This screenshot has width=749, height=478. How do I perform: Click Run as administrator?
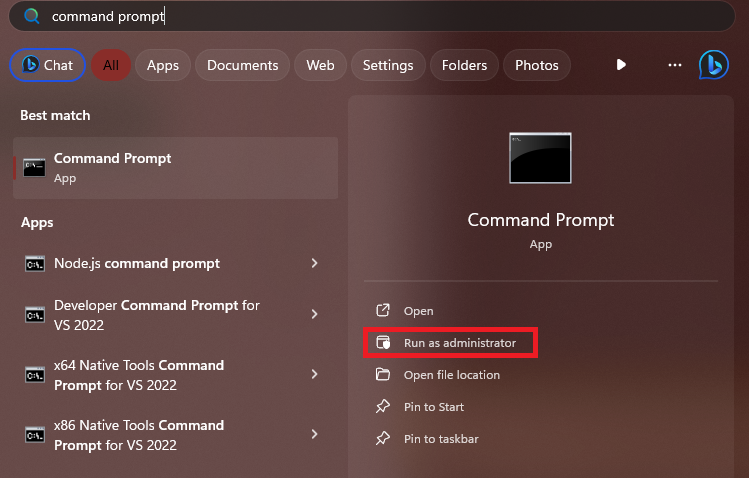pos(459,343)
